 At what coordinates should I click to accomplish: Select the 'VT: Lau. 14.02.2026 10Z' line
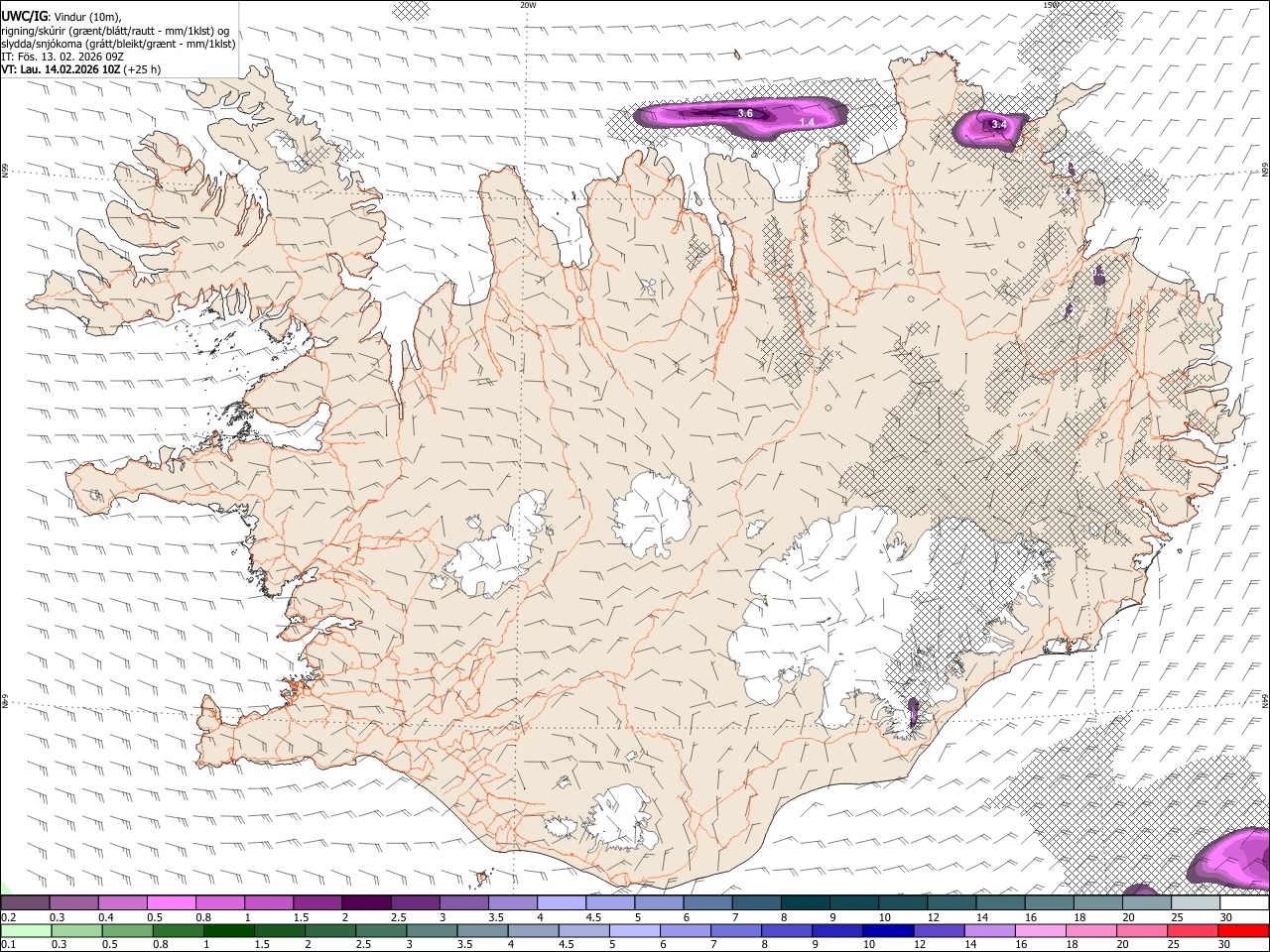click(61, 69)
